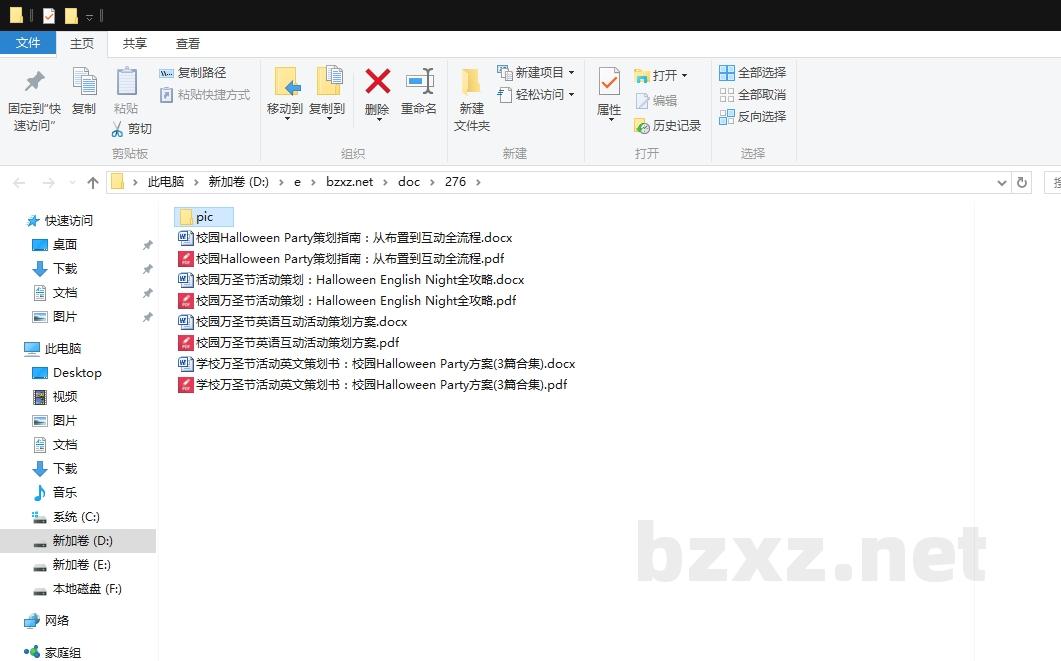Image resolution: width=1061 pixels, height=661 pixels.
Task: Select the pic folder in file list
Action: (x=204, y=217)
